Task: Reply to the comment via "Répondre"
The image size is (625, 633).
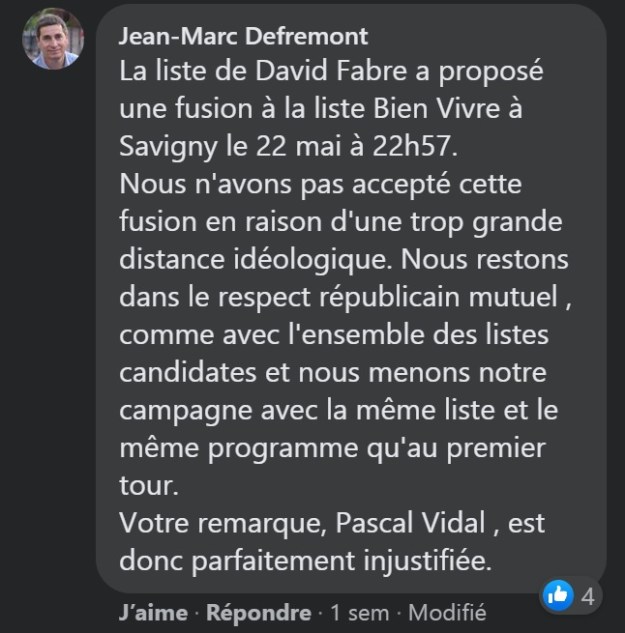Action: tap(258, 612)
